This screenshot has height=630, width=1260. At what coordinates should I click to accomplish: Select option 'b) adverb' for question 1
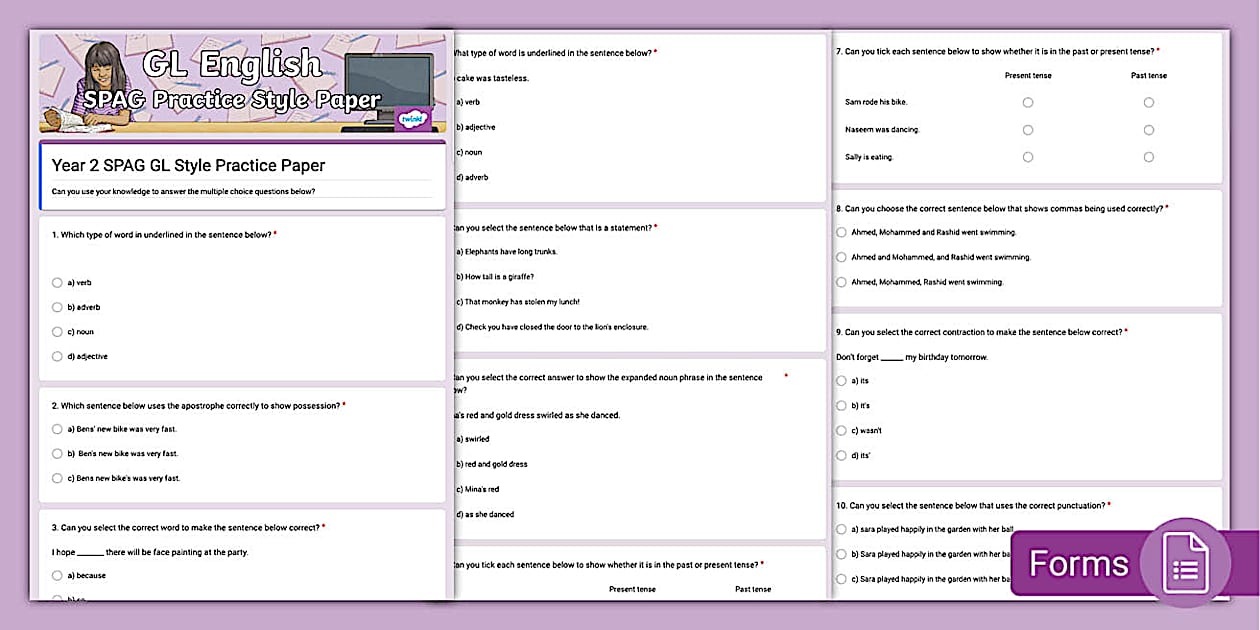(57, 307)
